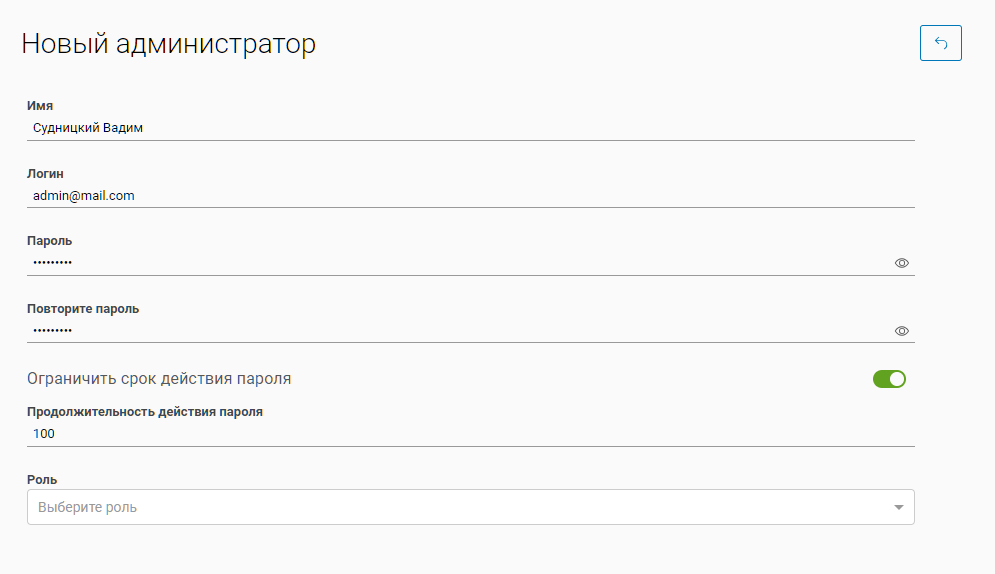The width and height of the screenshot is (995, 574).
Task: Click the 'Повторите пароль' label
Action: point(83,309)
